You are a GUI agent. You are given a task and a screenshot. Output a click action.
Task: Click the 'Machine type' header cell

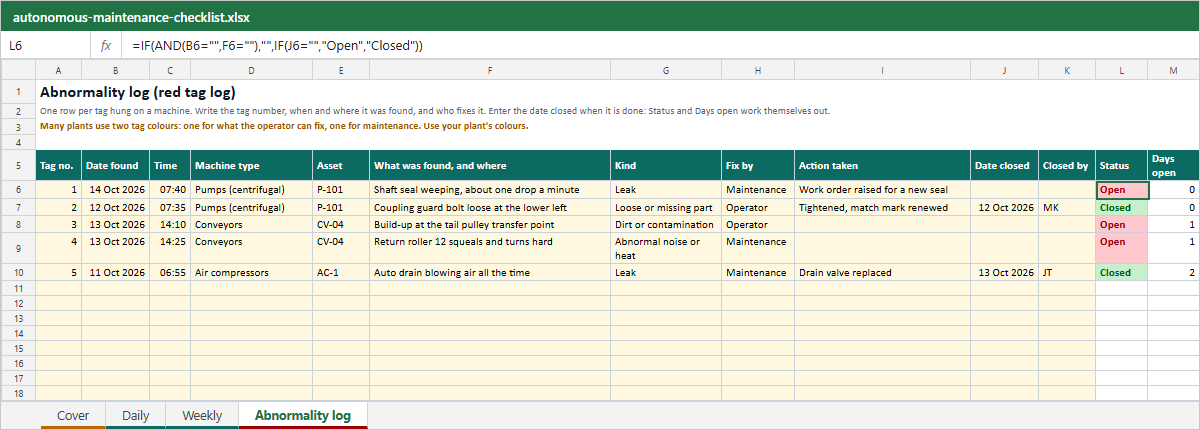click(251, 165)
